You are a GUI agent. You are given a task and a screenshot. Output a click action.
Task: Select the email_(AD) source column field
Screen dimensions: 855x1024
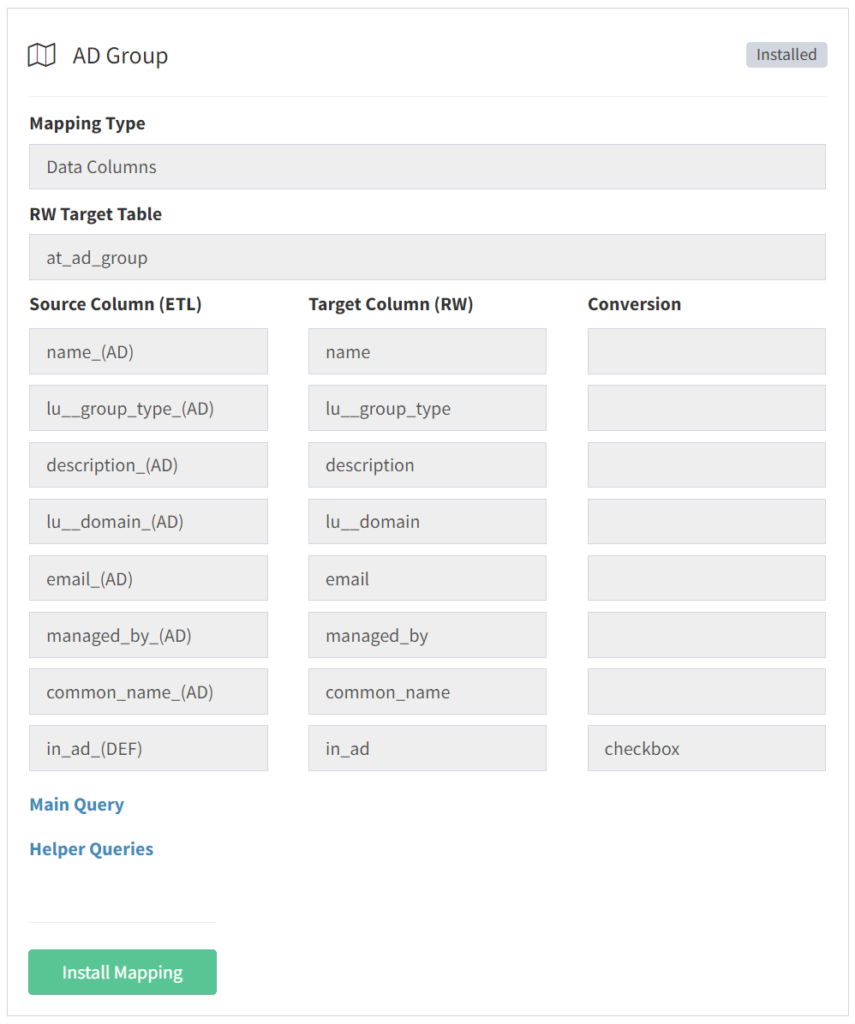[148, 578]
